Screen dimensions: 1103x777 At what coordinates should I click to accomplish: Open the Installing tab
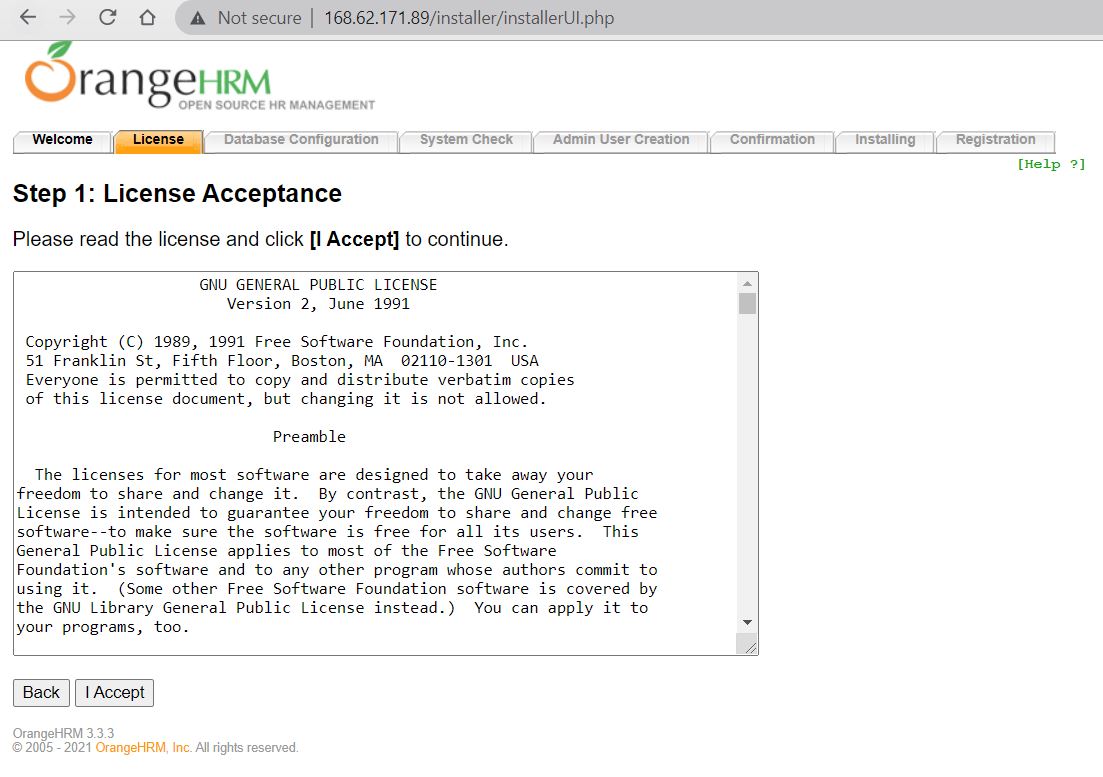(885, 140)
